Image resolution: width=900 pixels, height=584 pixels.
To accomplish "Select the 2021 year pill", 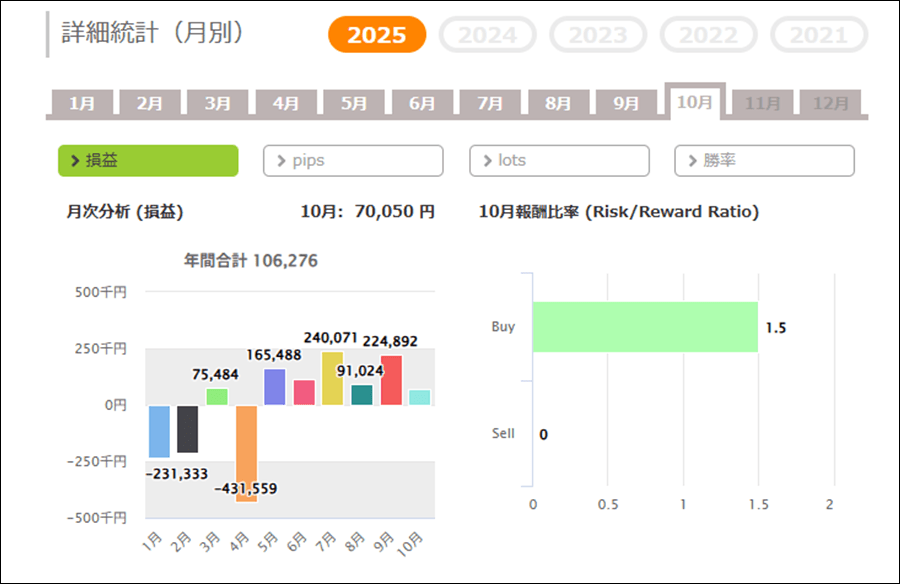I will coord(818,36).
